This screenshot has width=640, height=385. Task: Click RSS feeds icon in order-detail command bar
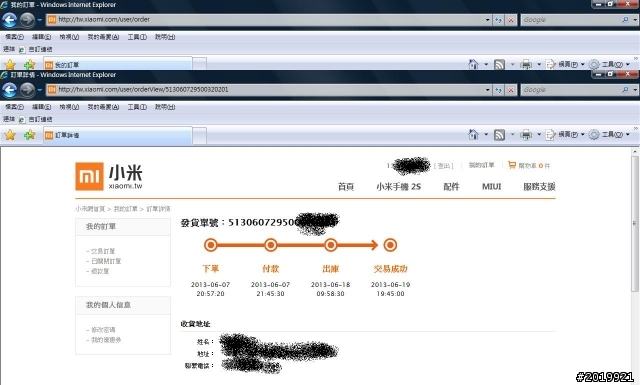point(499,134)
